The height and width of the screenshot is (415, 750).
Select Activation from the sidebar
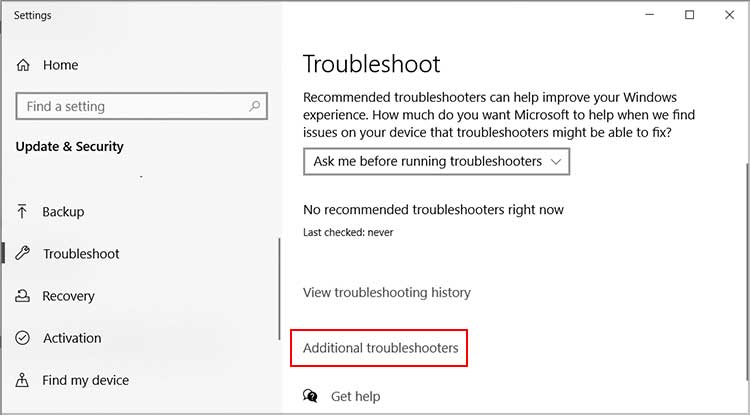[x=72, y=338]
